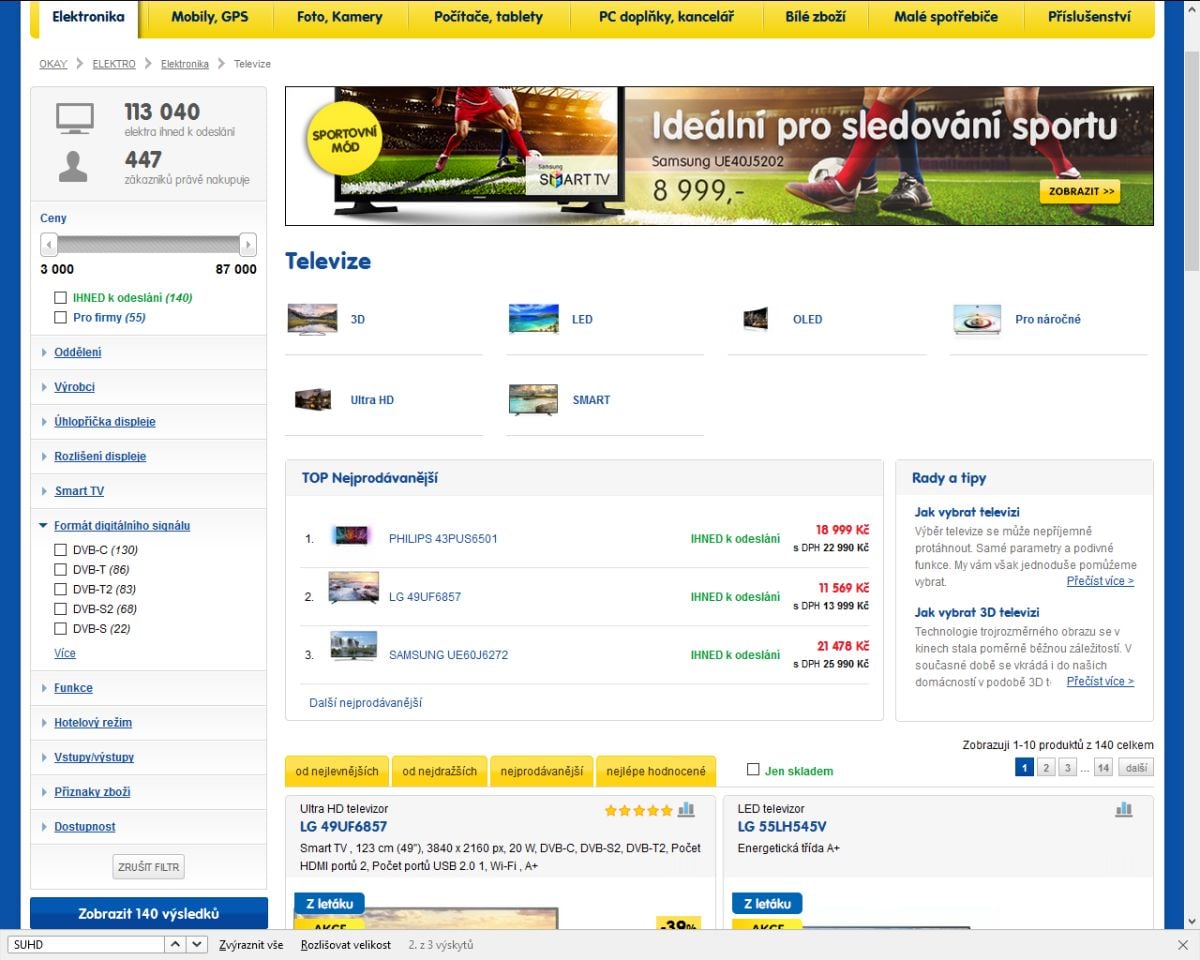The width and height of the screenshot is (1200, 960).
Task: Click the find bar SUHD text field
Action: (84, 945)
